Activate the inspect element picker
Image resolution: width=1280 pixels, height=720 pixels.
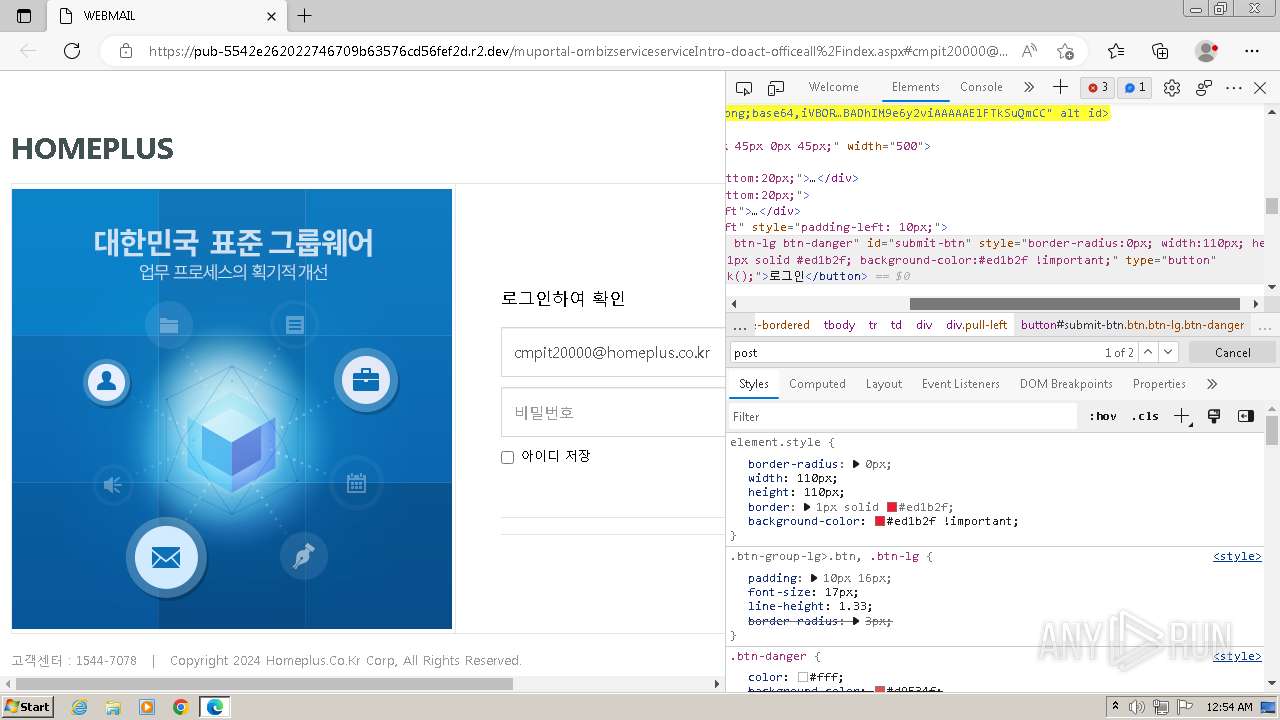click(x=743, y=88)
